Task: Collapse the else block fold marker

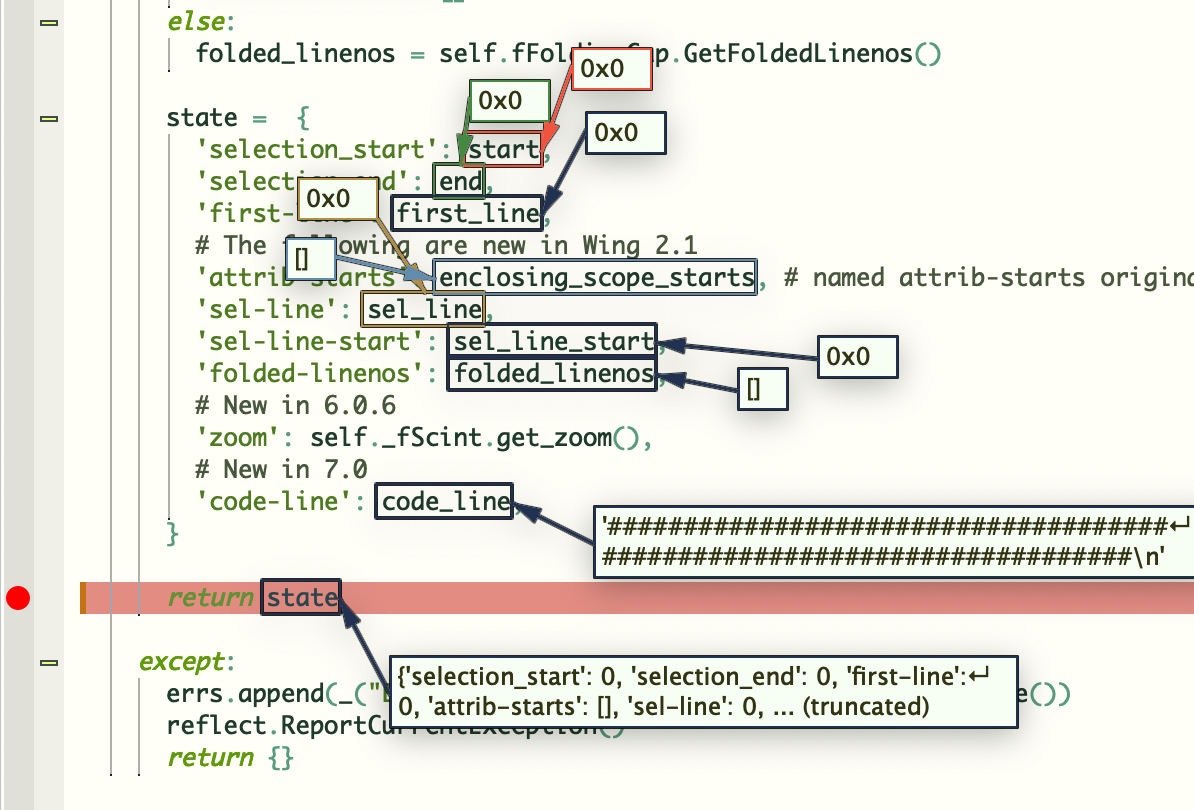Action: [49, 23]
